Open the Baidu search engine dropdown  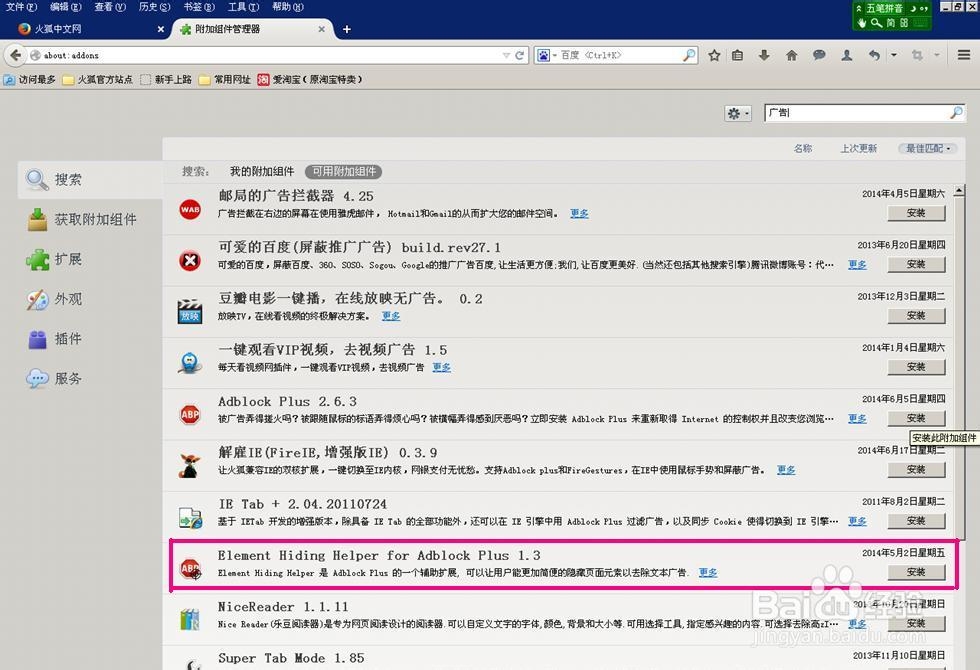[547, 55]
